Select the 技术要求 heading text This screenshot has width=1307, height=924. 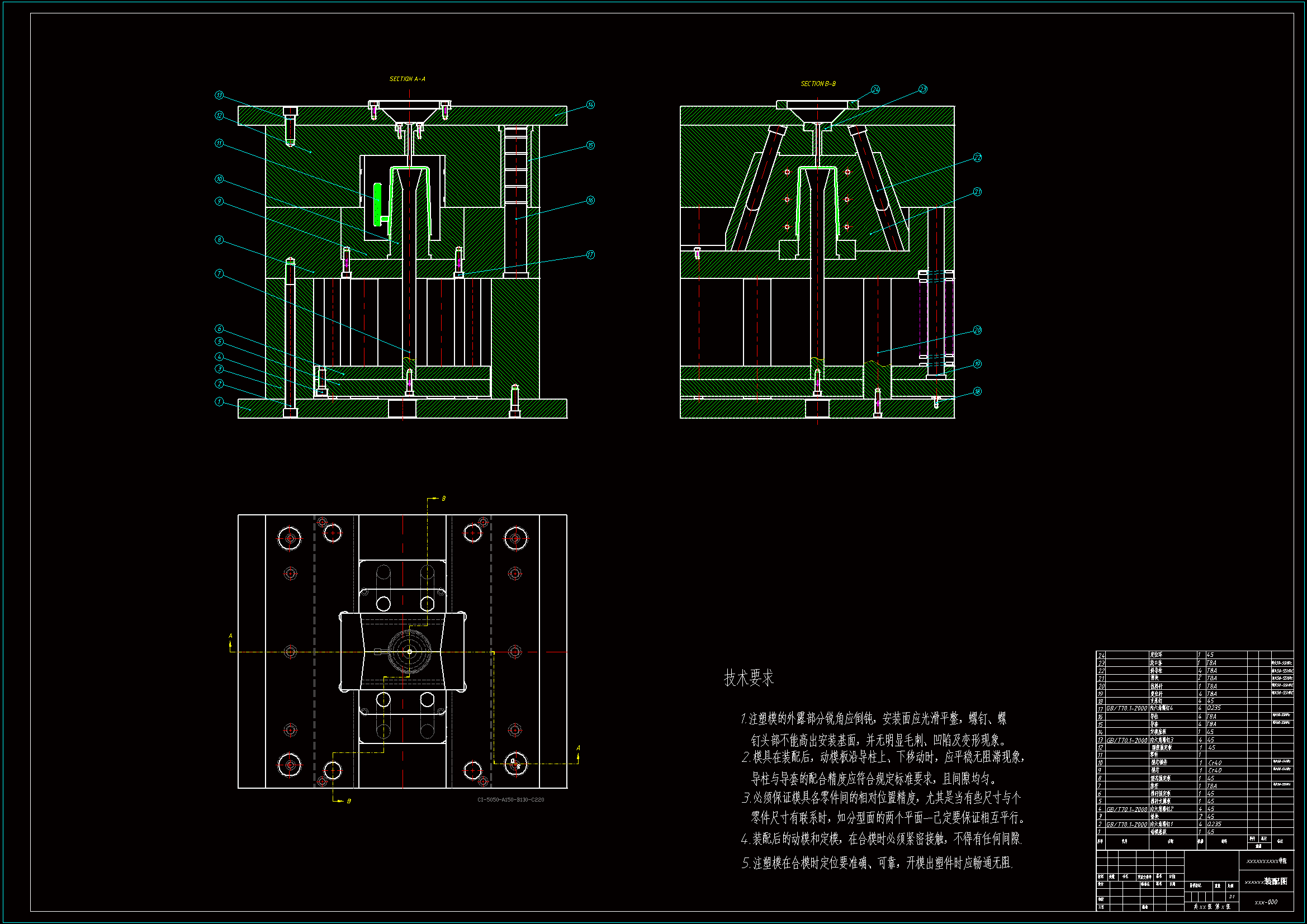click(x=749, y=678)
